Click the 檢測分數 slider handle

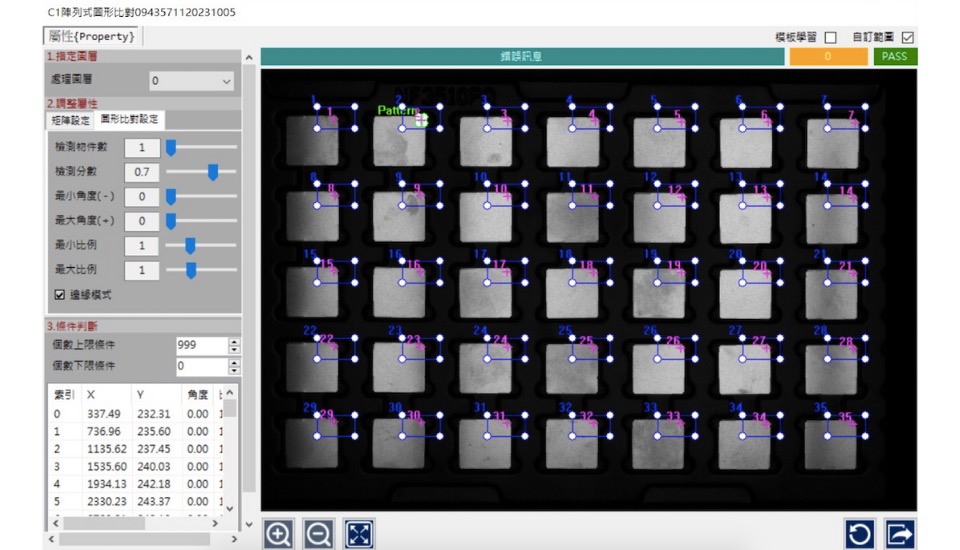(x=212, y=173)
